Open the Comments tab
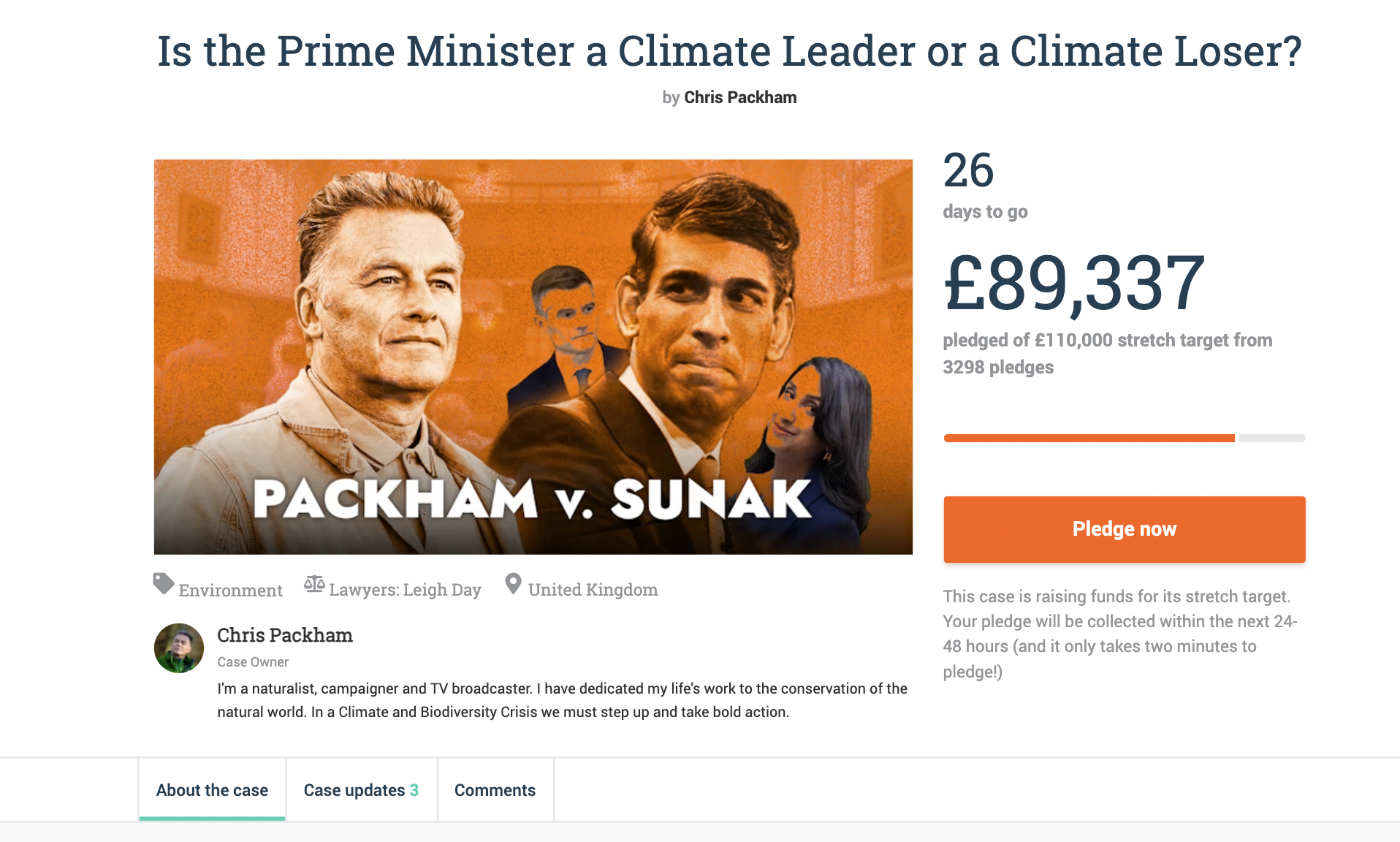 click(495, 790)
